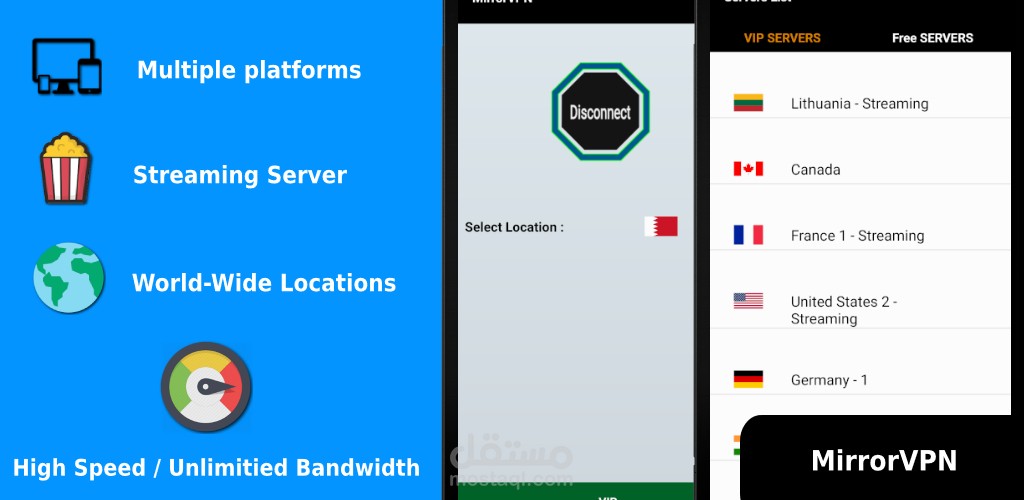Select the Germany flag icon
Viewport: 1024px width, 500px height.
tap(748, 379)
